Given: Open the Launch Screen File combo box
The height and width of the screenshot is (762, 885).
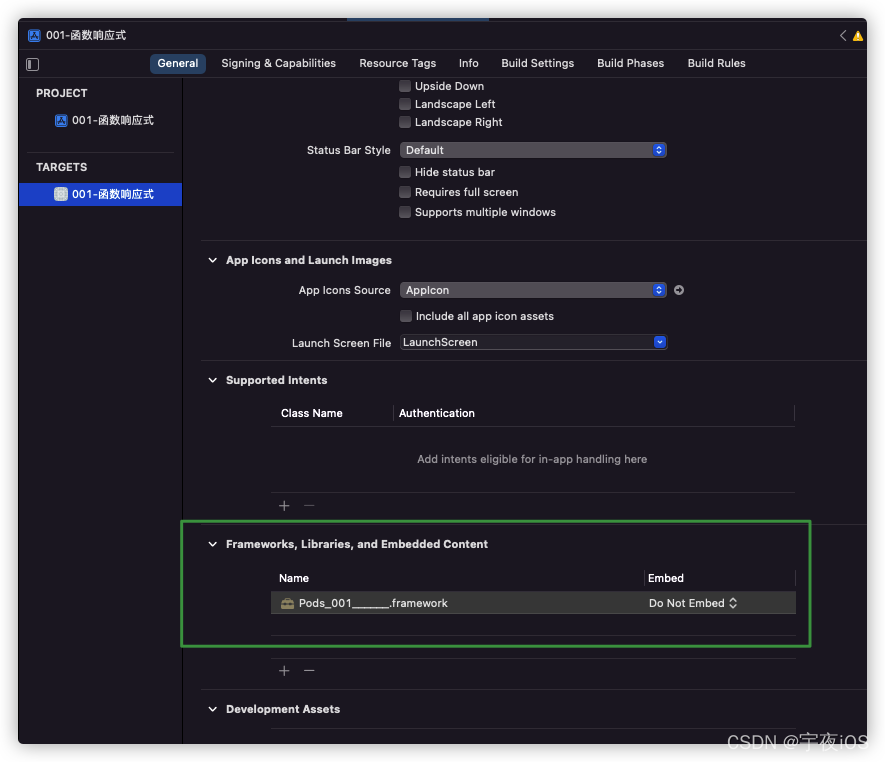Looking at the screenshot, I should [659, 343].
